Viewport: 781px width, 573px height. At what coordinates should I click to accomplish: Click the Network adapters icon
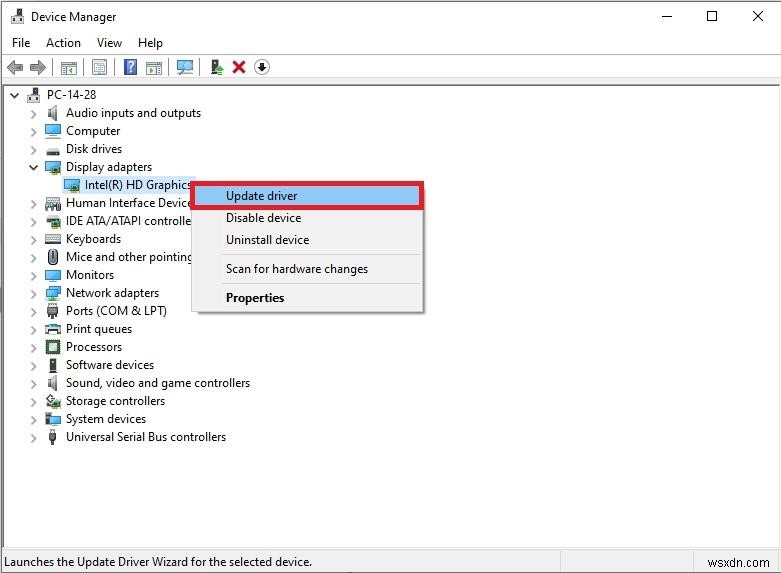point(53,293)
